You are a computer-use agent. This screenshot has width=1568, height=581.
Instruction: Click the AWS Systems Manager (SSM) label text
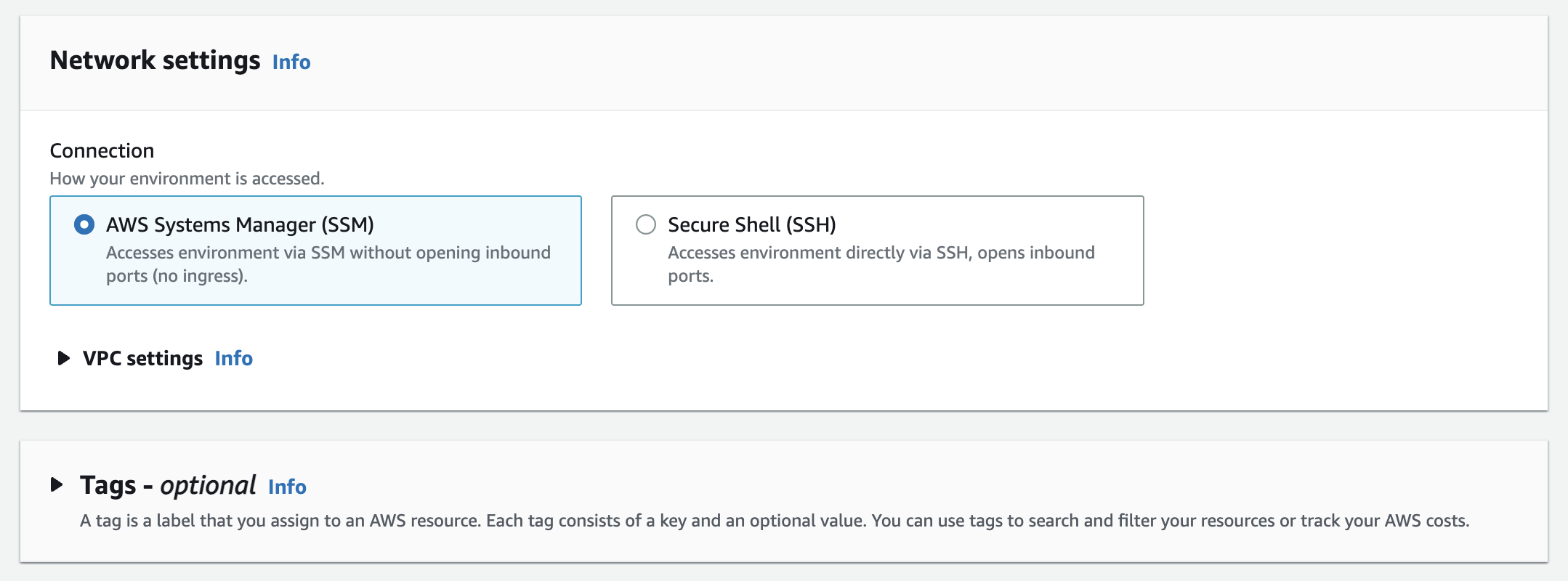point(240,225)
